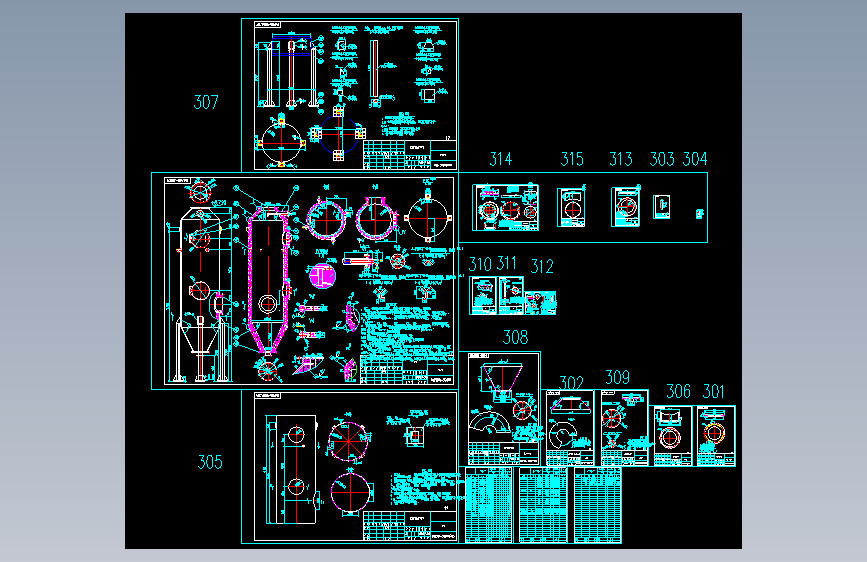Click the 306 sheet number label

(x=678, y=392)
